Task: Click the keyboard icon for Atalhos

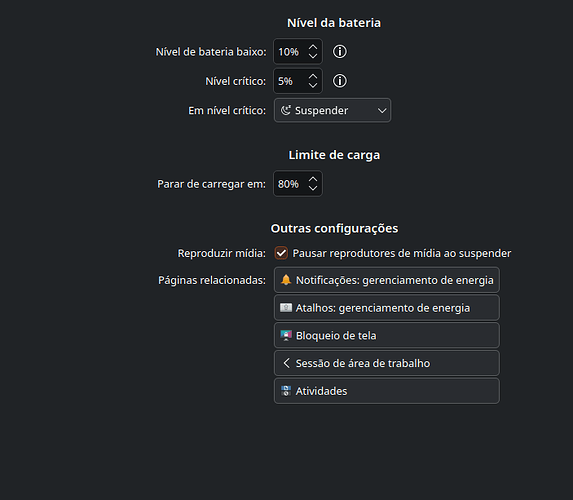Action: [286, 308]
